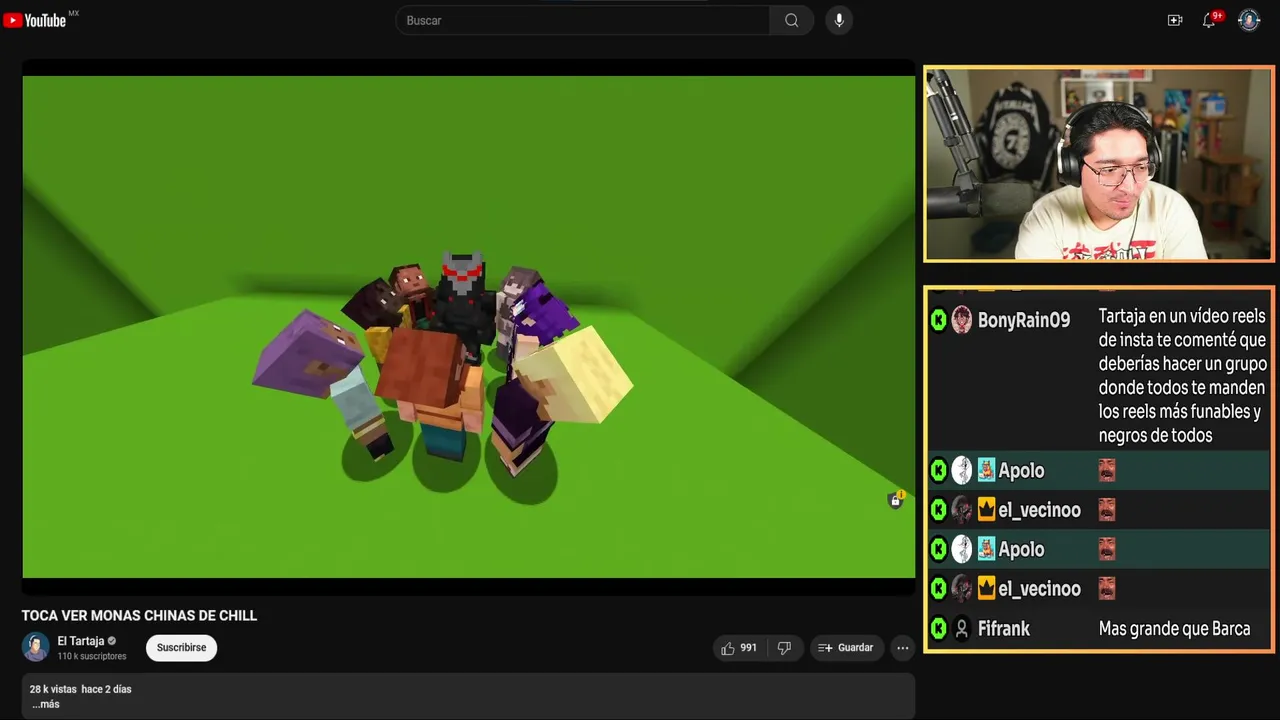Click the green Kick badge beside Fifrank
Viewport: 1280px width, 720px height.
pyautogui.click(x=938, y=629)
